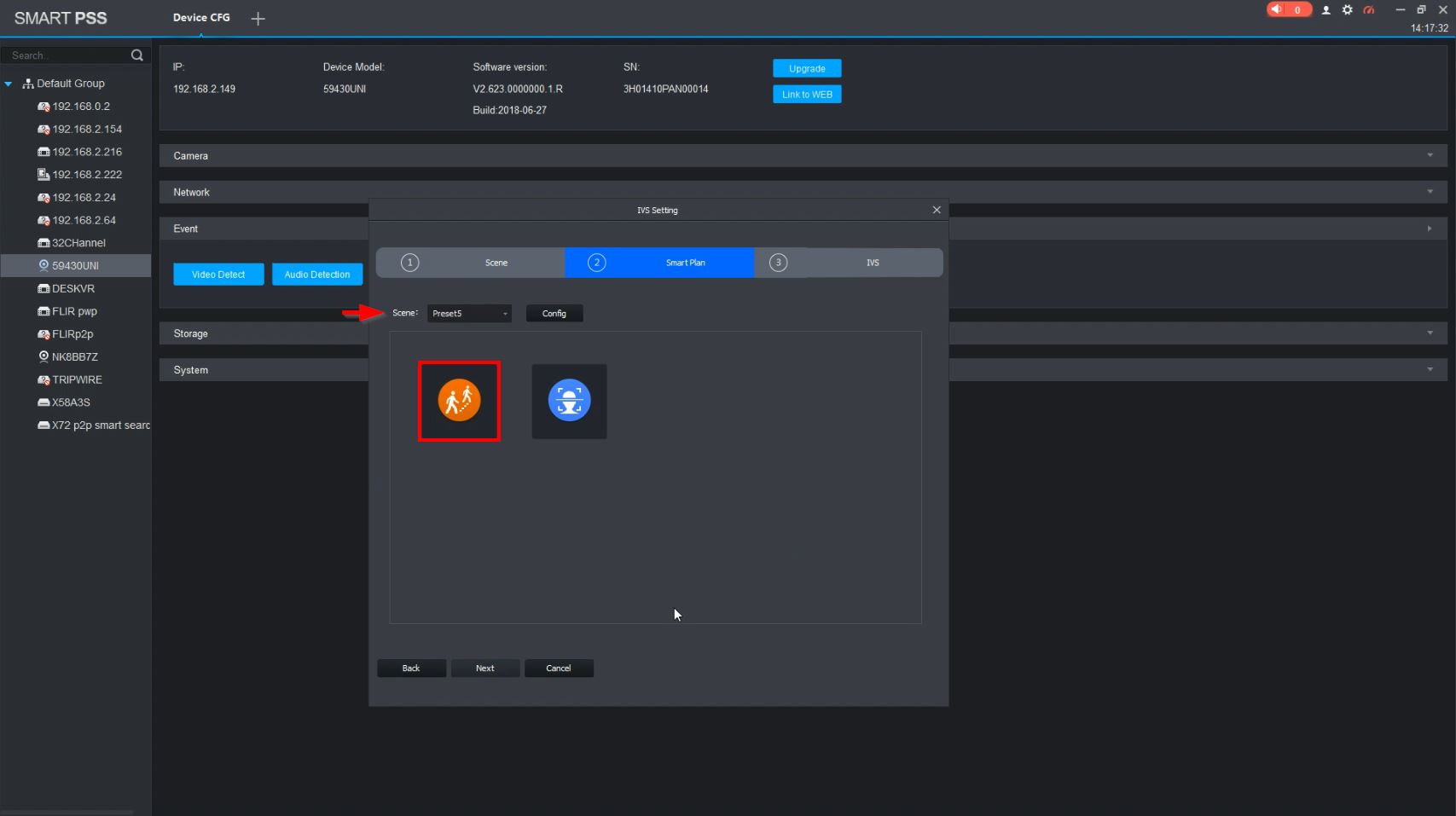The width and height of the screenshot is (1456, 816).
Task: Click the Upgrade button
Action: [x=807, y=68]
